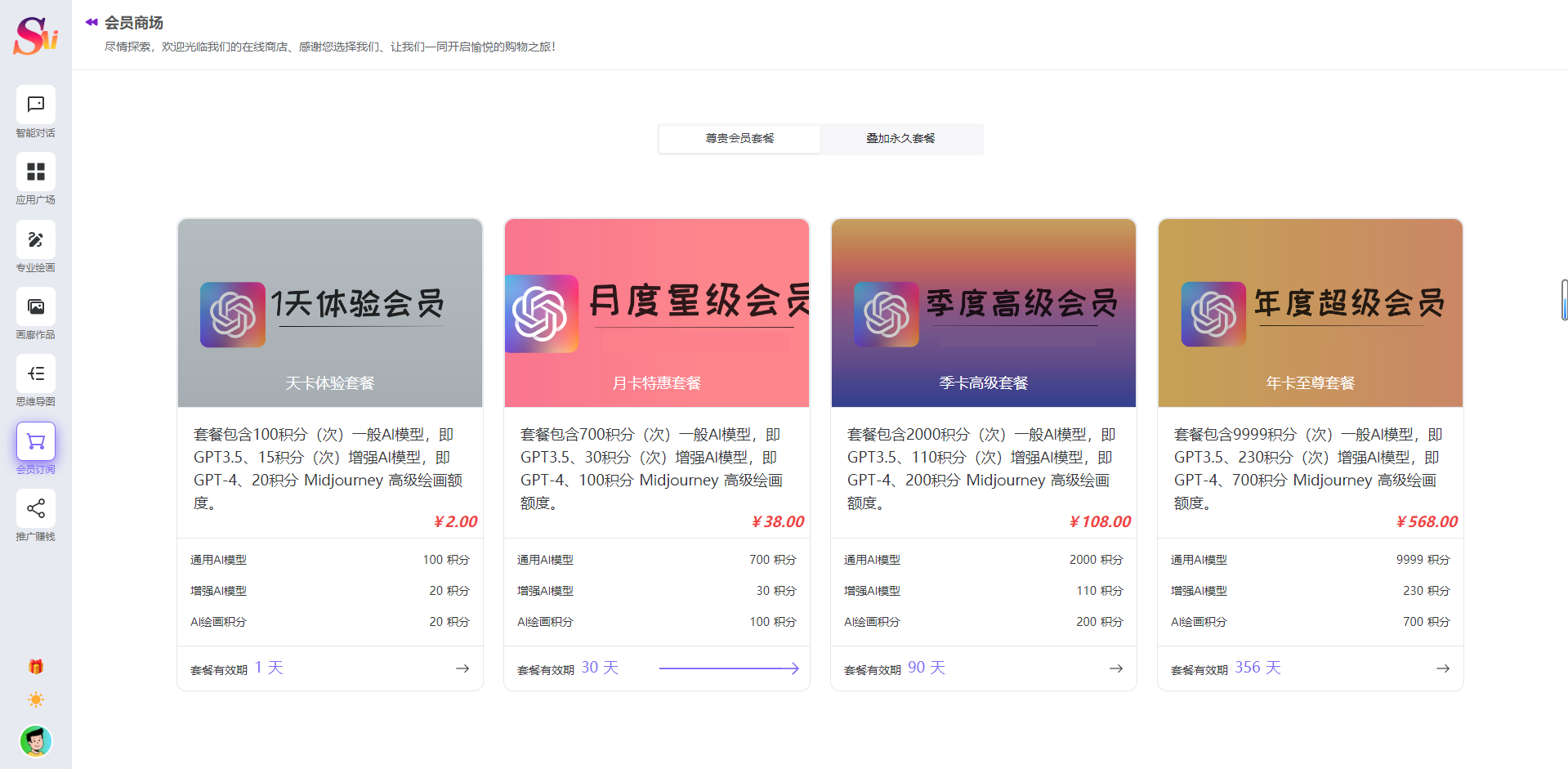1568x769 pixels.
Task: Click the 年度超级会员 banner image
Action: 1311,313
